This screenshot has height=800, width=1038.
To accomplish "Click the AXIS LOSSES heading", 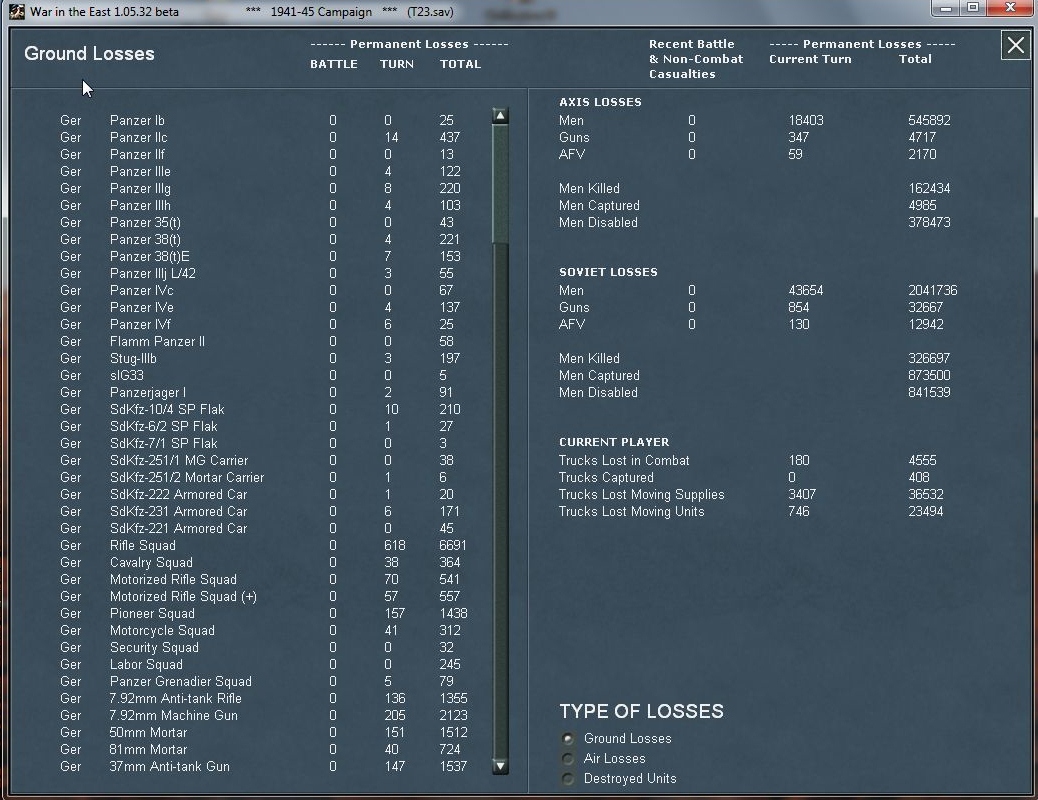I will tap(600, 102).
